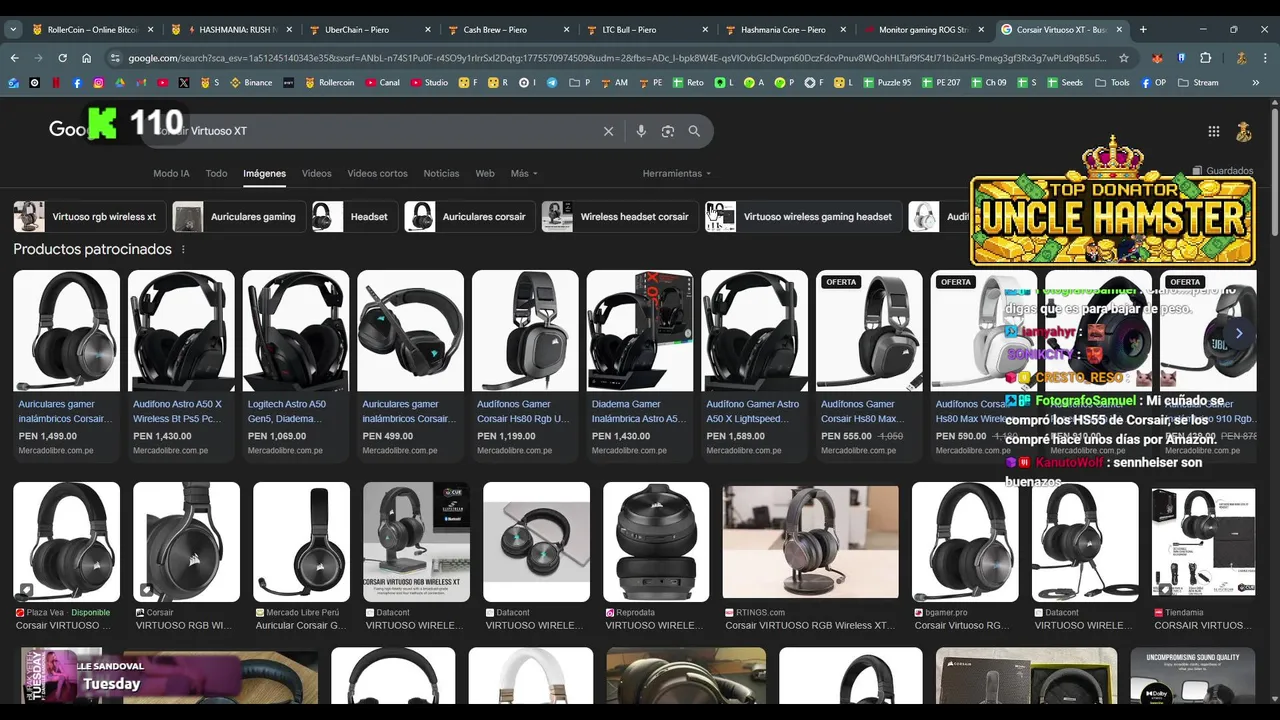The image size is (1280, 720).
Task: Start voice search with the microphone icon
Action: pyautogui.click(x=641, y=131)
